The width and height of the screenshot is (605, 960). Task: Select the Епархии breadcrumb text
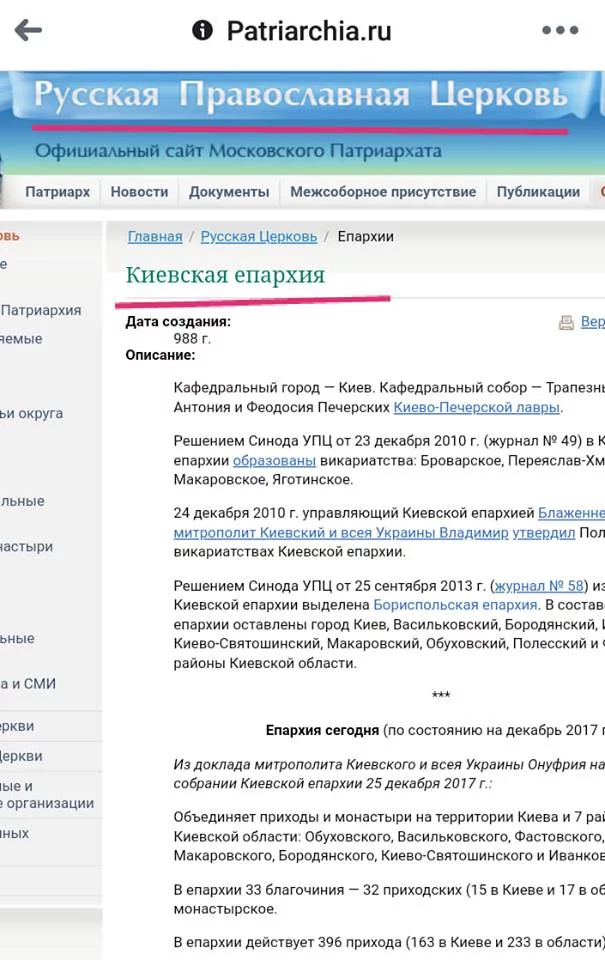coord(366,236)
